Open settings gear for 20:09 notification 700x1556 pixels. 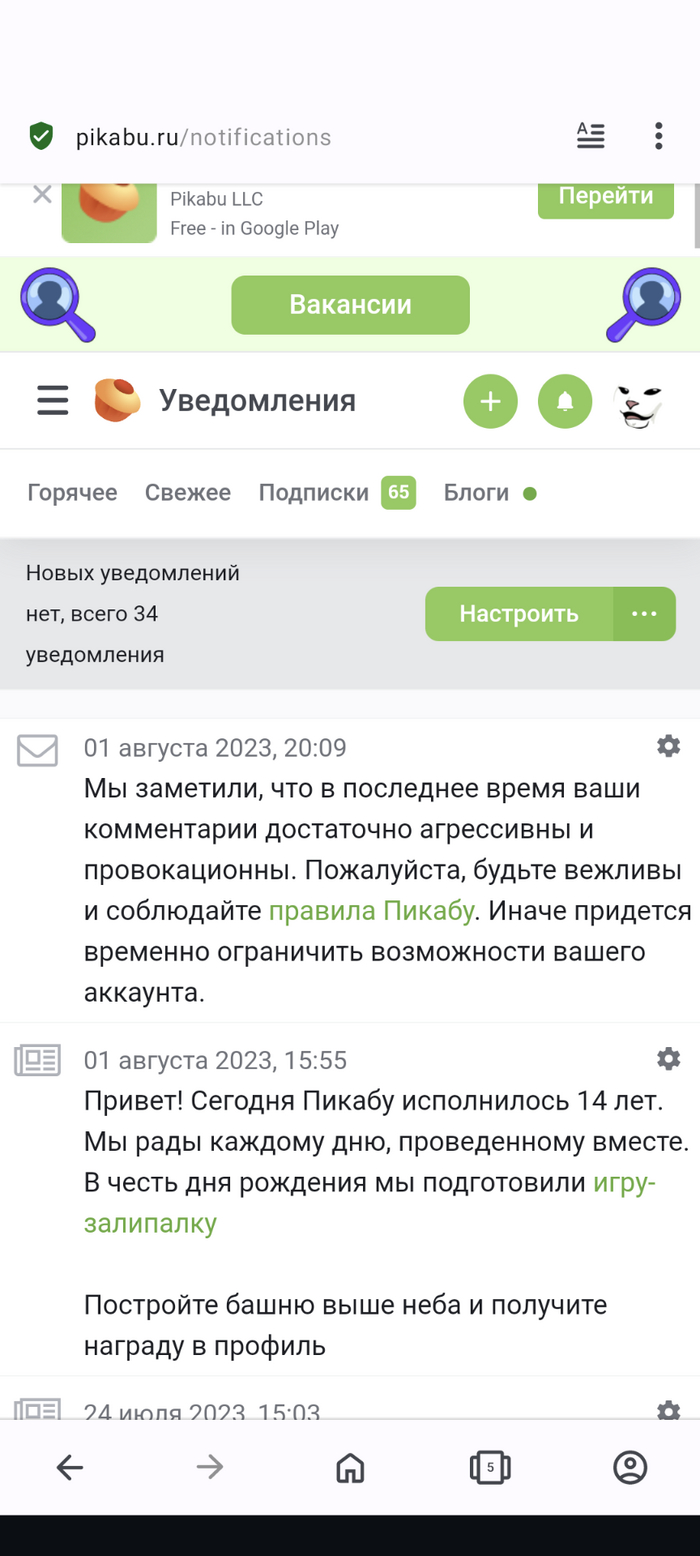668,746
